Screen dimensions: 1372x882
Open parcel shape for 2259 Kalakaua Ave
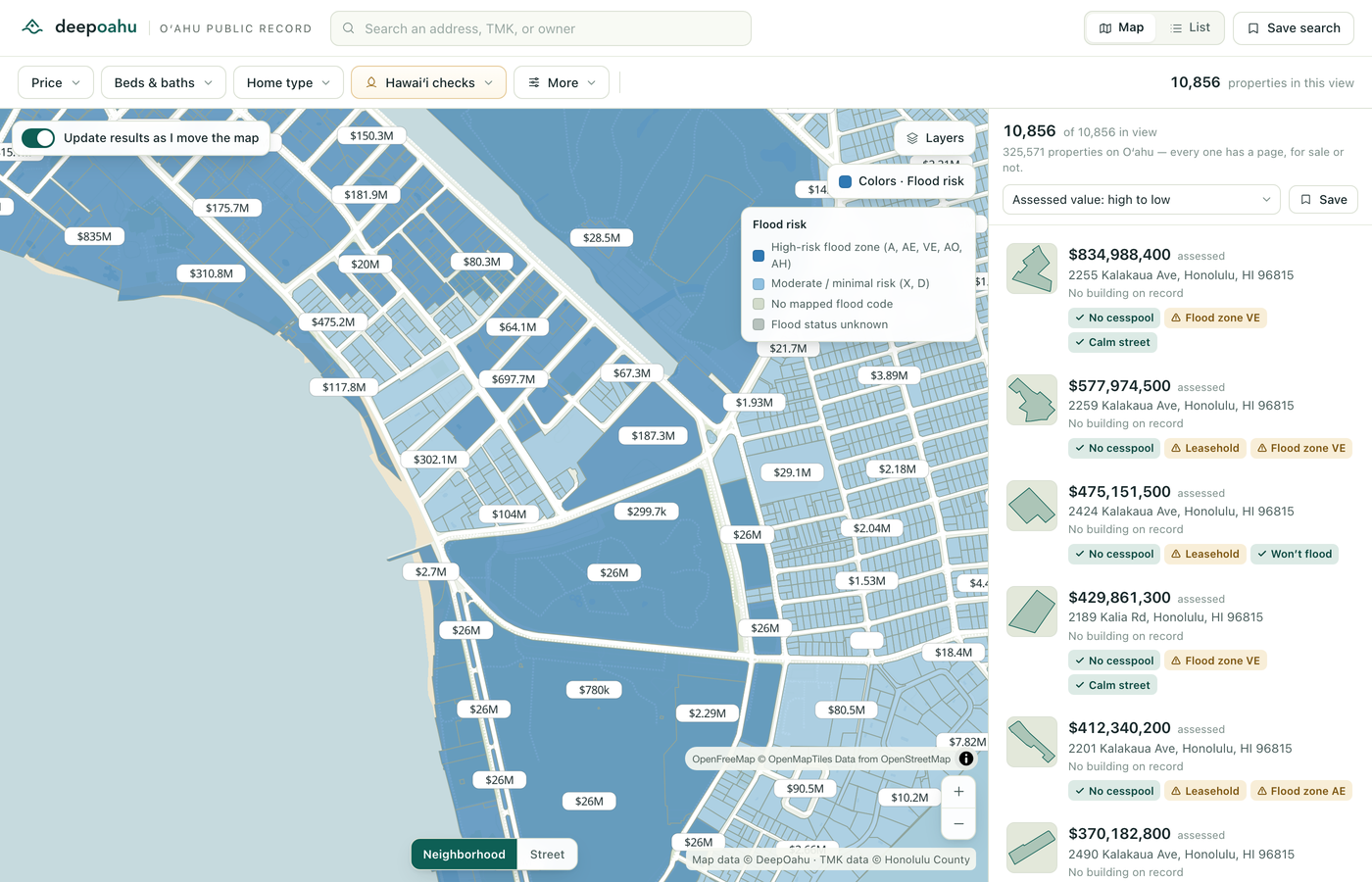(1032, 400)
